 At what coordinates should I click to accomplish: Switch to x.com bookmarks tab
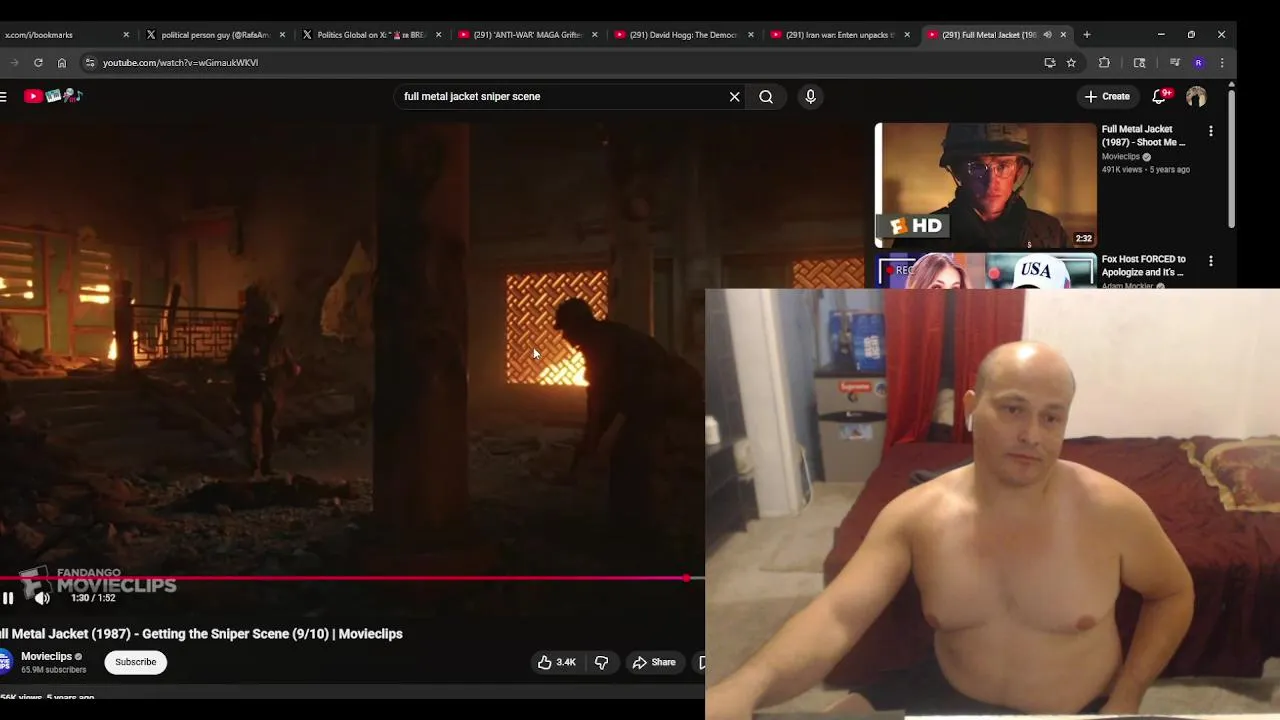coord(62,35)
